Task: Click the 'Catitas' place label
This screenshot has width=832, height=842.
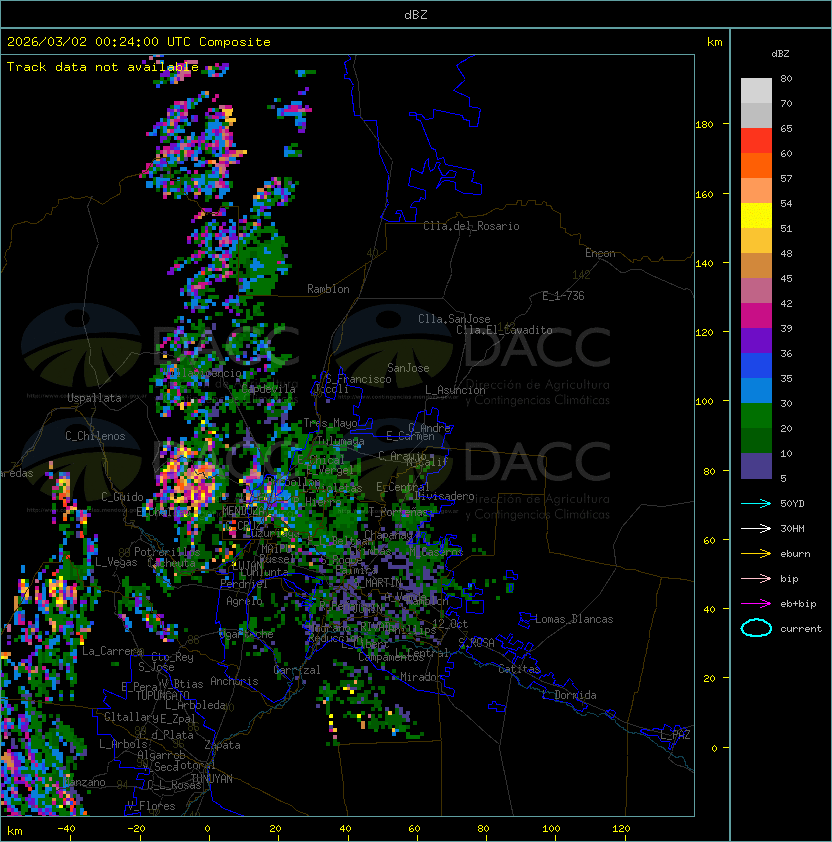Action: point(519,669)
